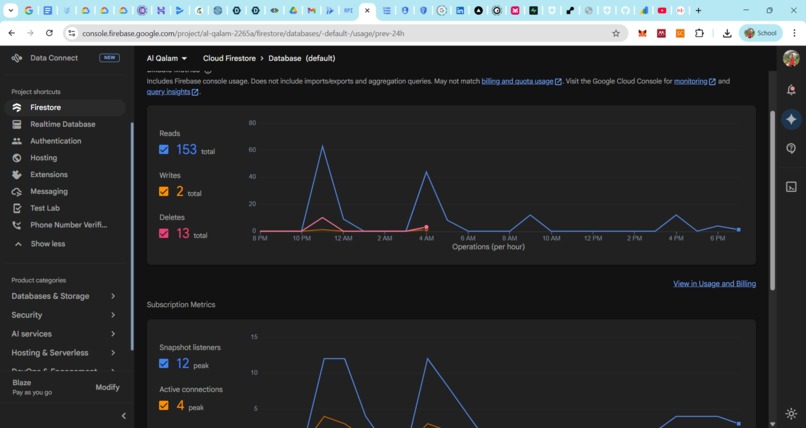Expand AI services category
Screen dimensions: 806x428
(x=64, y=334)
